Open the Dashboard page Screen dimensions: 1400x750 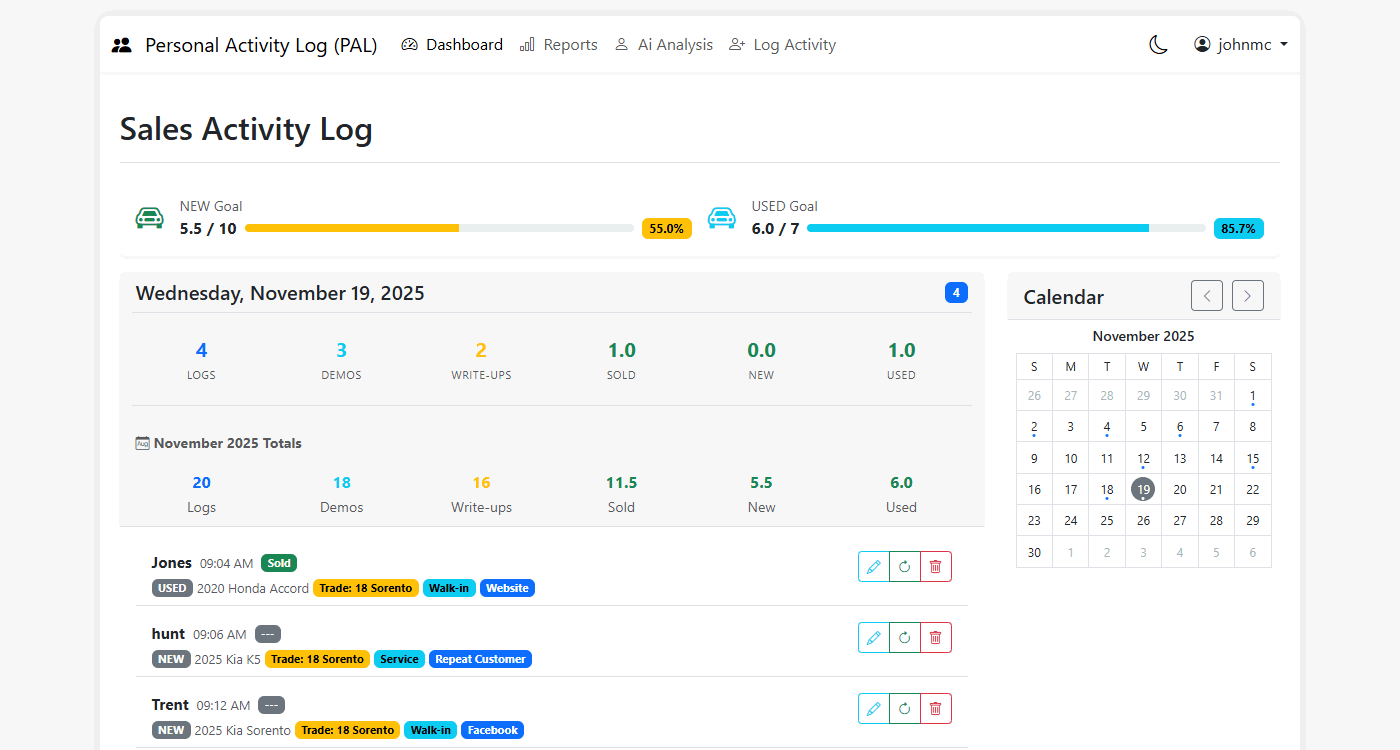[451, 44]
